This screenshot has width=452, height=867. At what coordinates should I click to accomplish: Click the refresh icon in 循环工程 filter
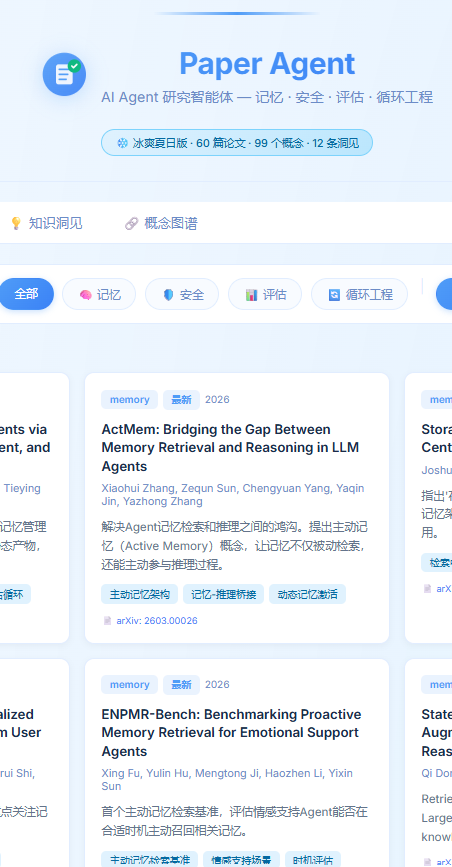334,295
